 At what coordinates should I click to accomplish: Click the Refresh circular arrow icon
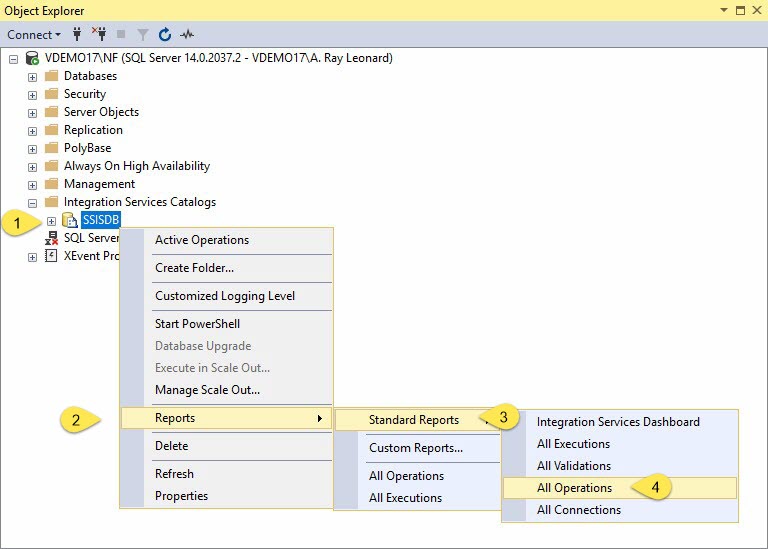pos(165,34)
